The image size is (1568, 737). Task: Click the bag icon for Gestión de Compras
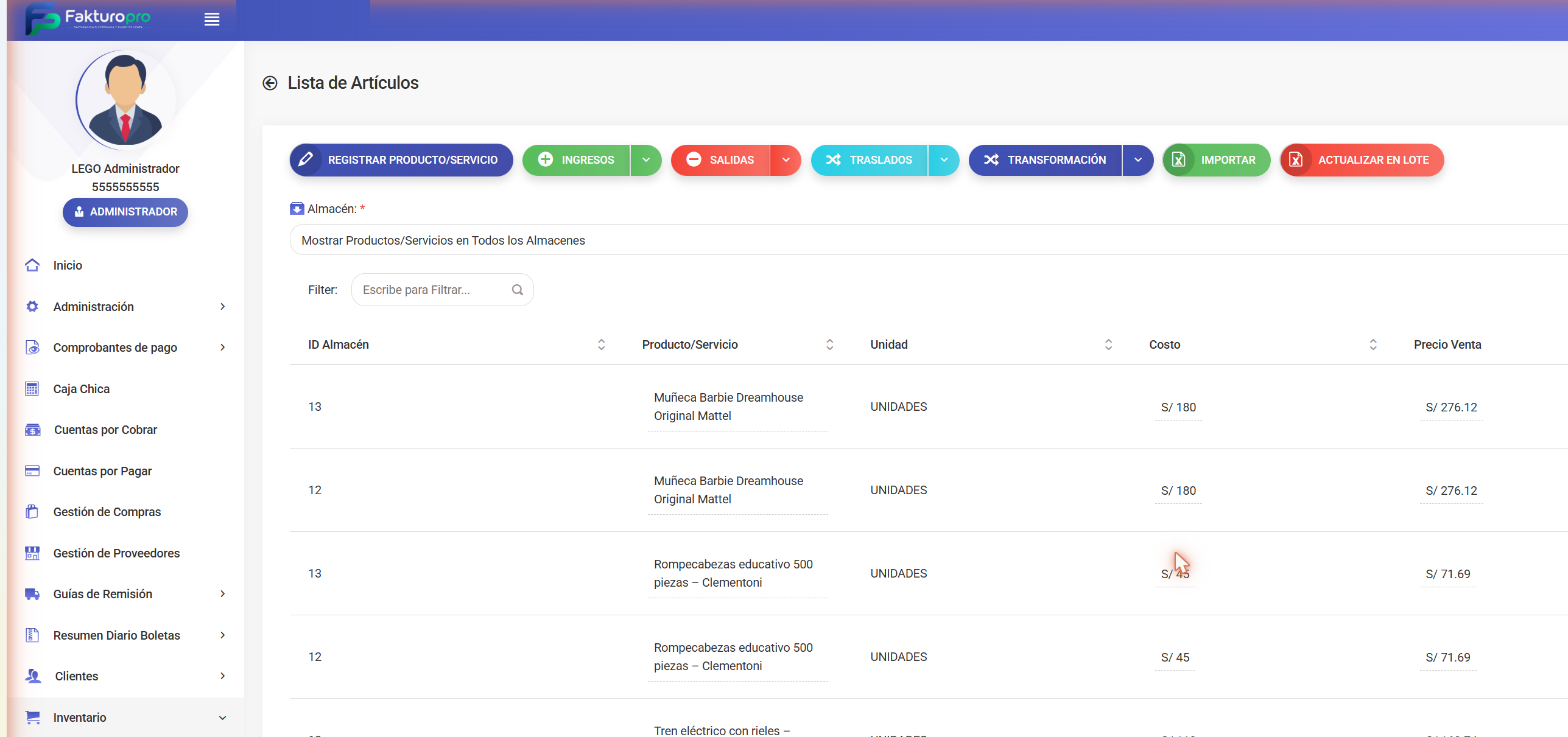tap(32, 512)
